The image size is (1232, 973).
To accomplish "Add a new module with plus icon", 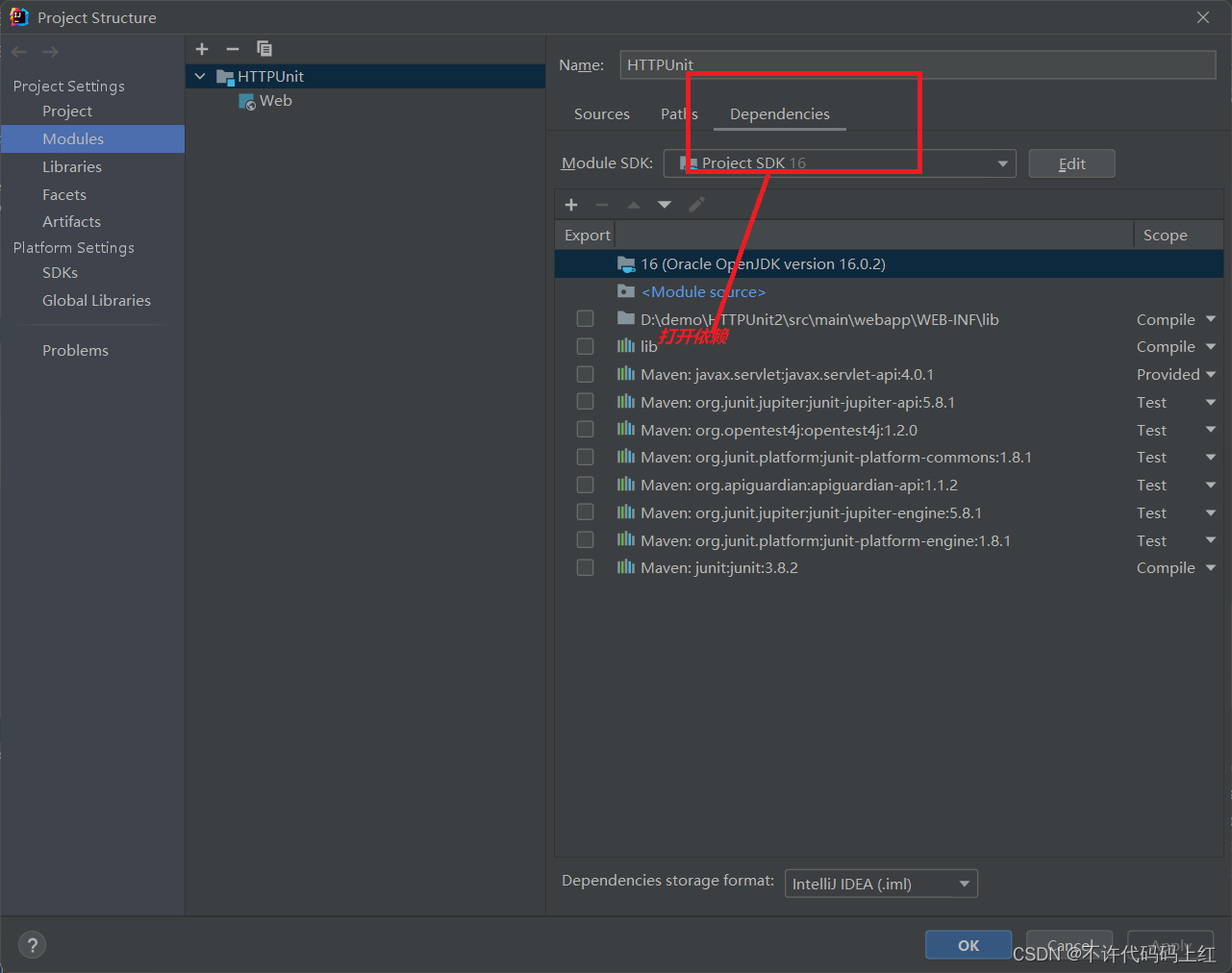I will click(x=202, y=49).
